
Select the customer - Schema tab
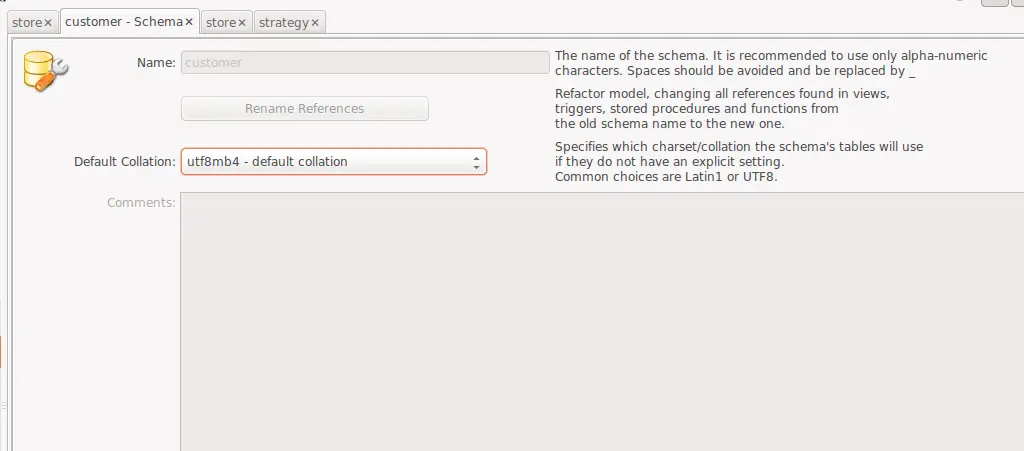123,21
